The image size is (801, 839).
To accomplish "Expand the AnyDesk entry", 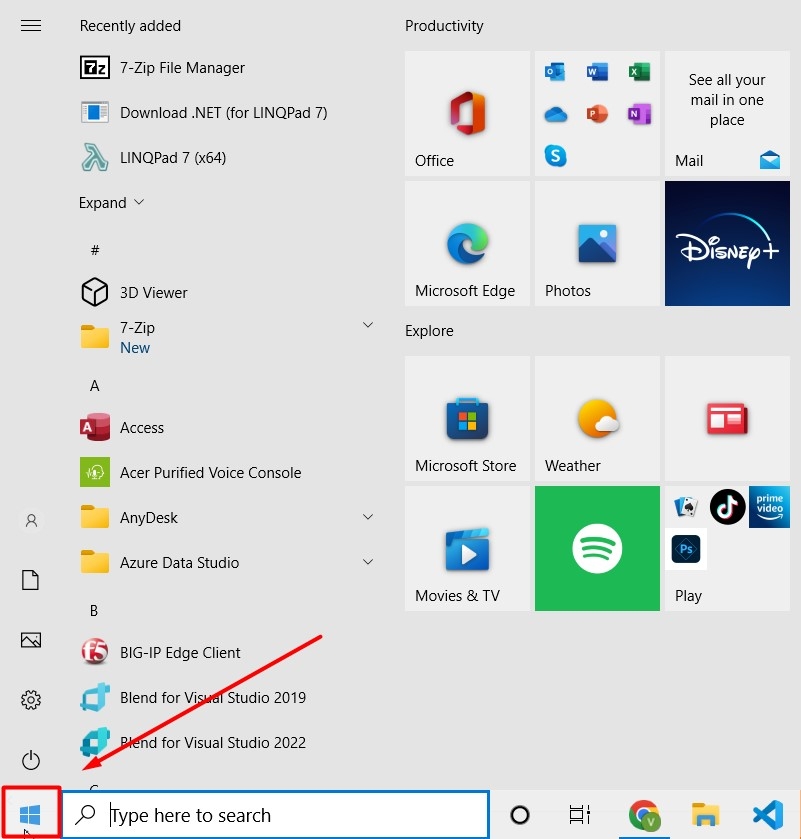I will 368,517.
